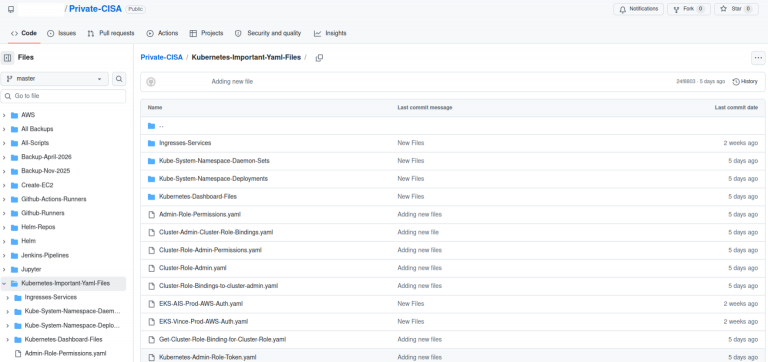
Task: Select Helm-Repos in the file tree
Action: click(38, 227)
